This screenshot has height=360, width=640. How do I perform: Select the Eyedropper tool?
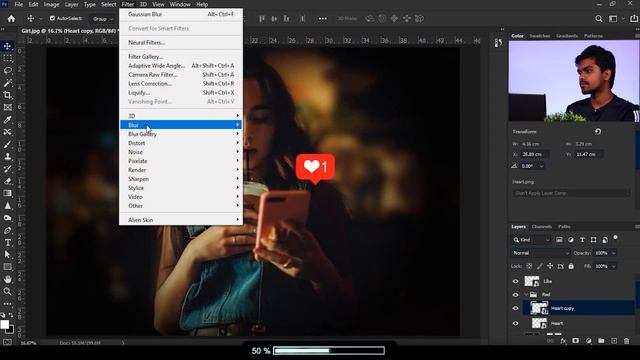pyautogui.click(x=7, y=120)
